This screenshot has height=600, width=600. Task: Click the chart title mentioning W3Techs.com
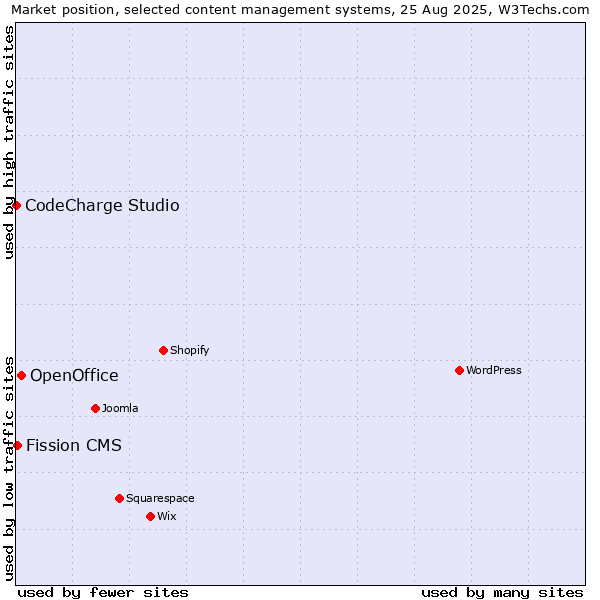[300, 10]
